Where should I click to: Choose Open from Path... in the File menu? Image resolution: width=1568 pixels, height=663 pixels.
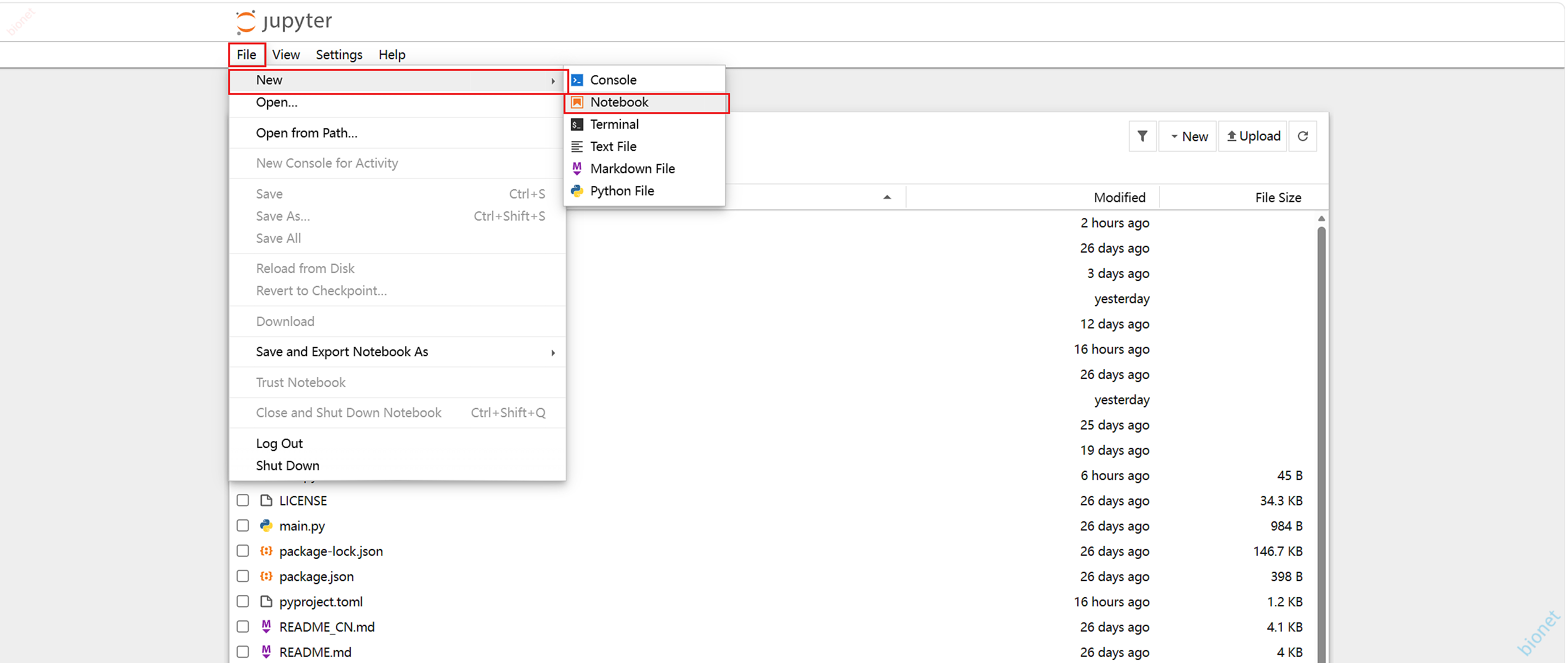coord(398,133)
